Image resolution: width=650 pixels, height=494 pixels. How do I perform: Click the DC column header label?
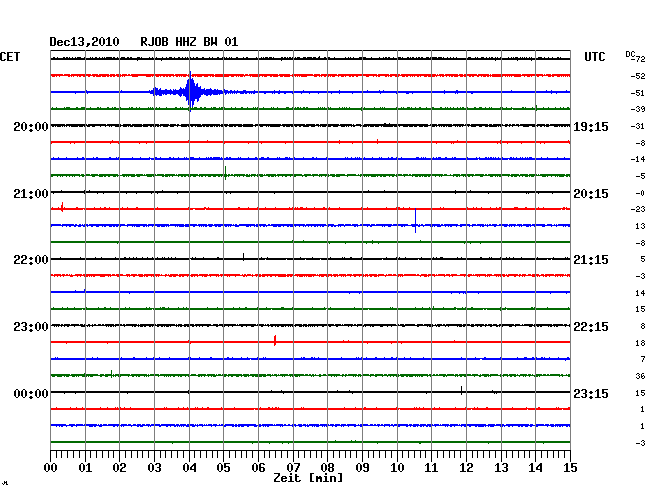coord(630,54)
